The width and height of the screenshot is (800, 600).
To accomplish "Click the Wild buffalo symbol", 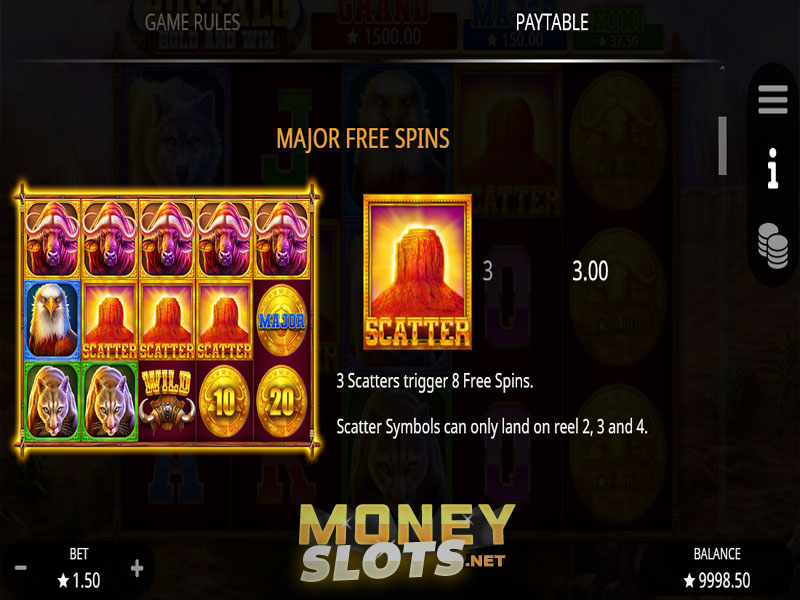I will pyautogui.click(x=167, y=401).
